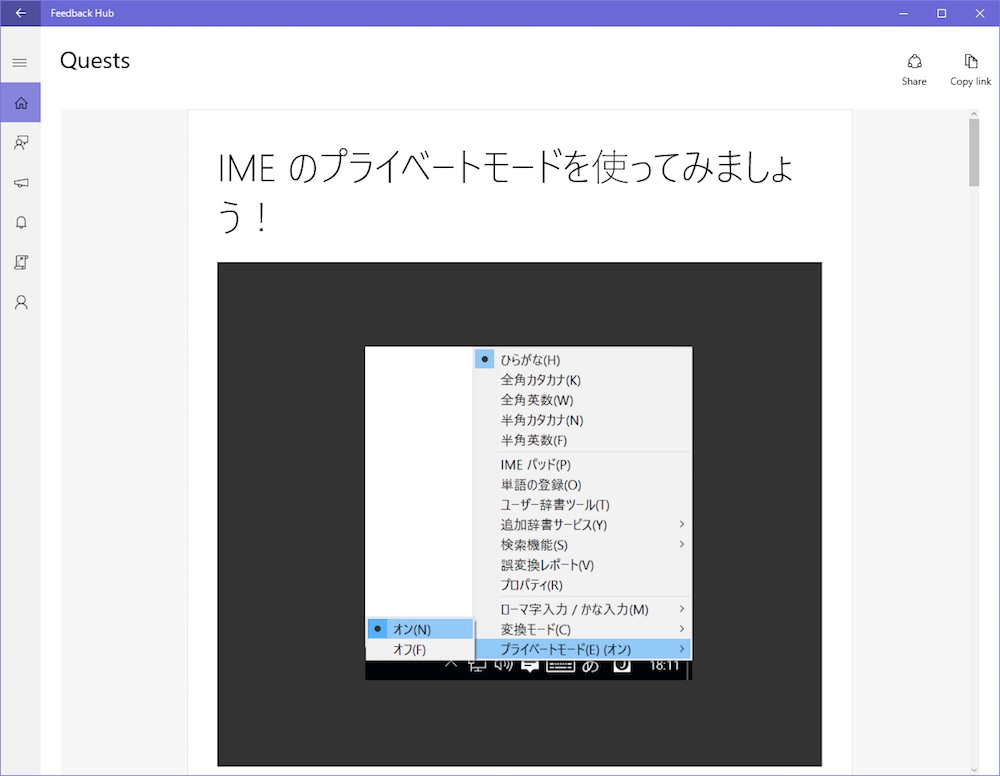This screenshot has width=1000, height=776.
Task: Click the scrollbar down arrow
Action: (x=973, y=770)
